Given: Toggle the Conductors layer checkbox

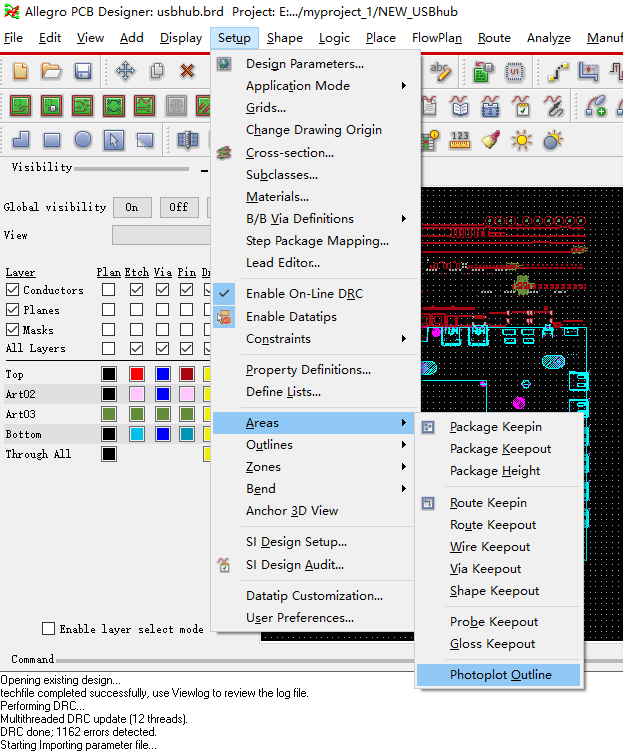Looking at the screenshot, I should [x=12, y=290].
